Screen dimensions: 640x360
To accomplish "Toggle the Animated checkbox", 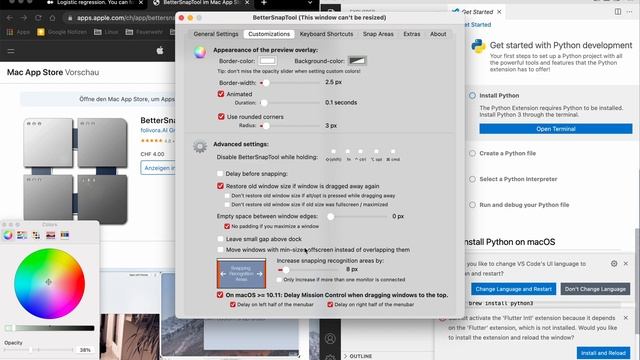I will tap(221, 94).
